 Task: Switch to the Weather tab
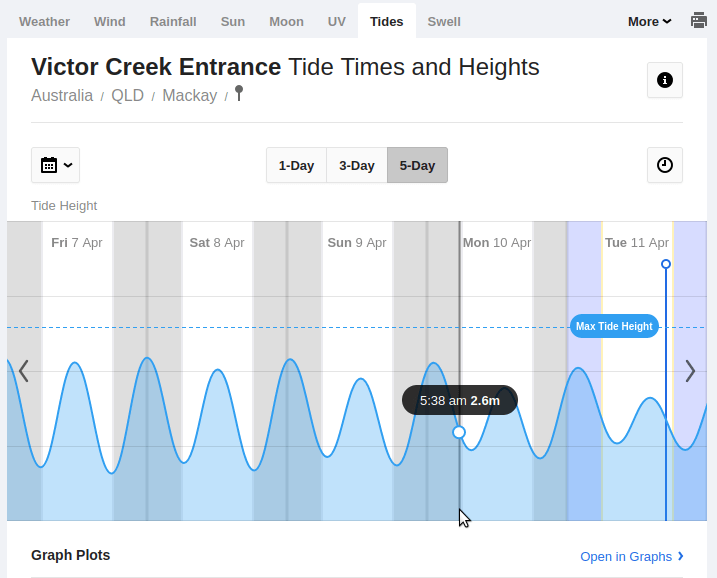(45, 21)
